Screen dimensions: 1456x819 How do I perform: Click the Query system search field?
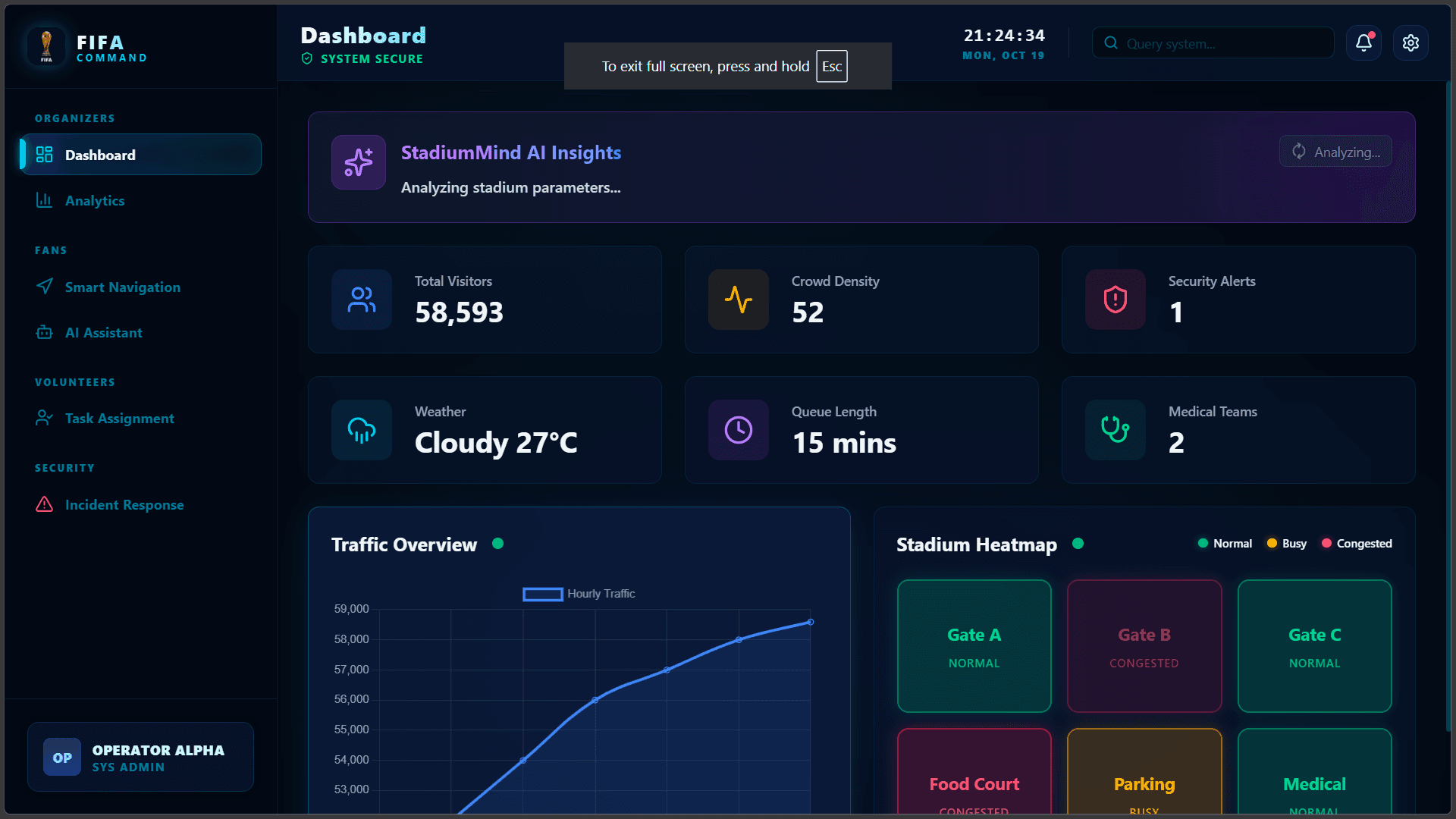point(1213,43)
